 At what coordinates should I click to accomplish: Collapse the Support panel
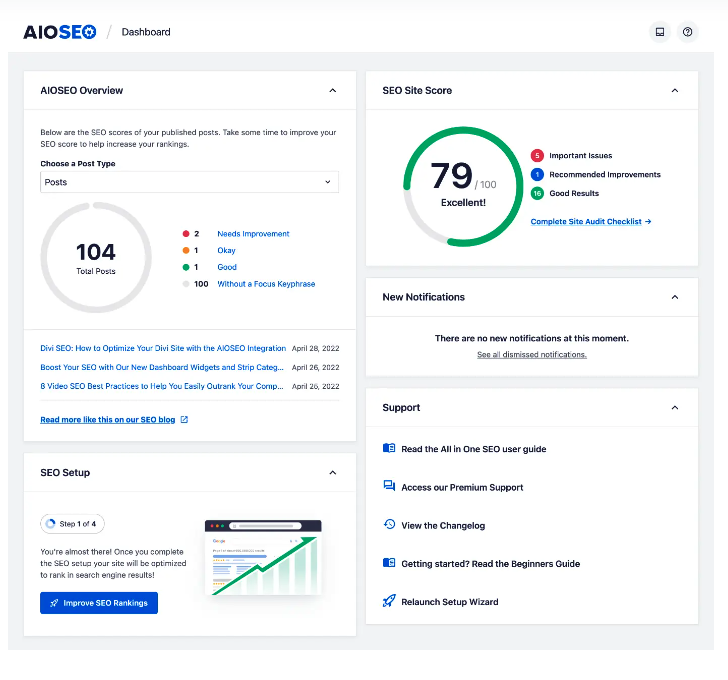[675, 408]
